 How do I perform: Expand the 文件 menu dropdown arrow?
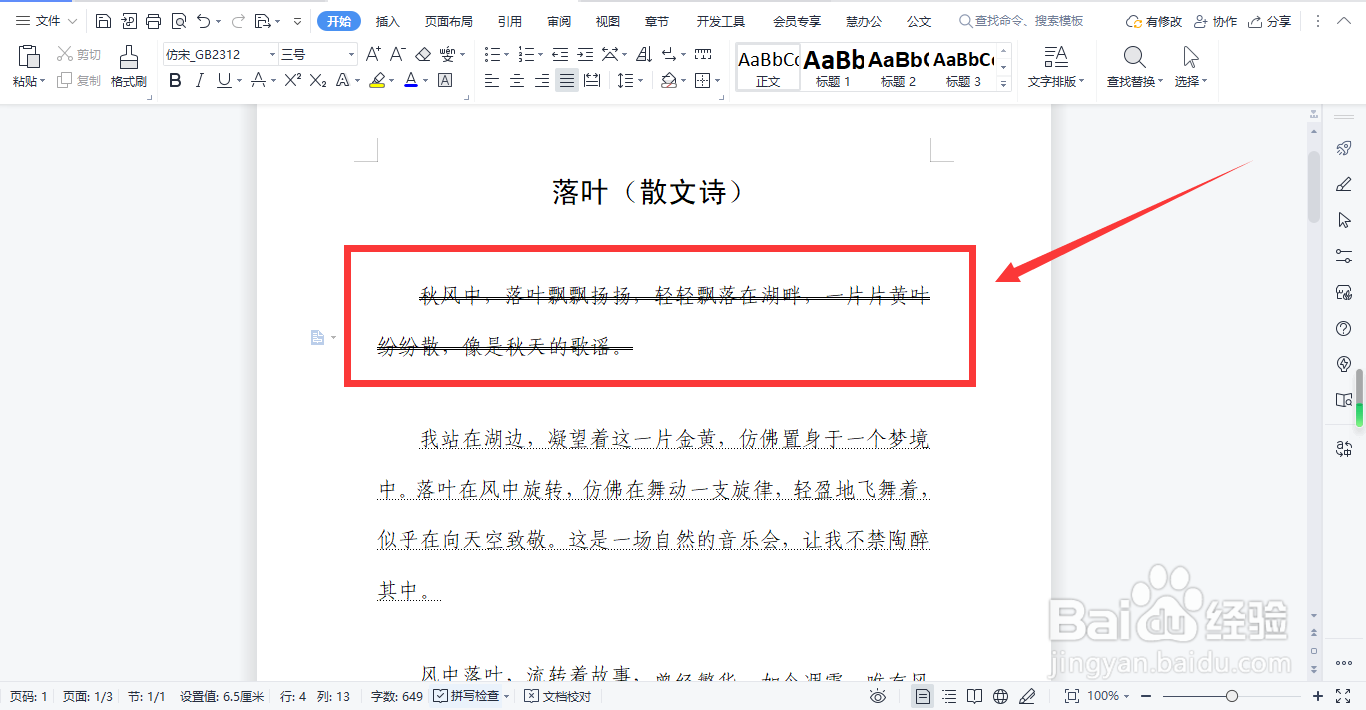(72, 21)
